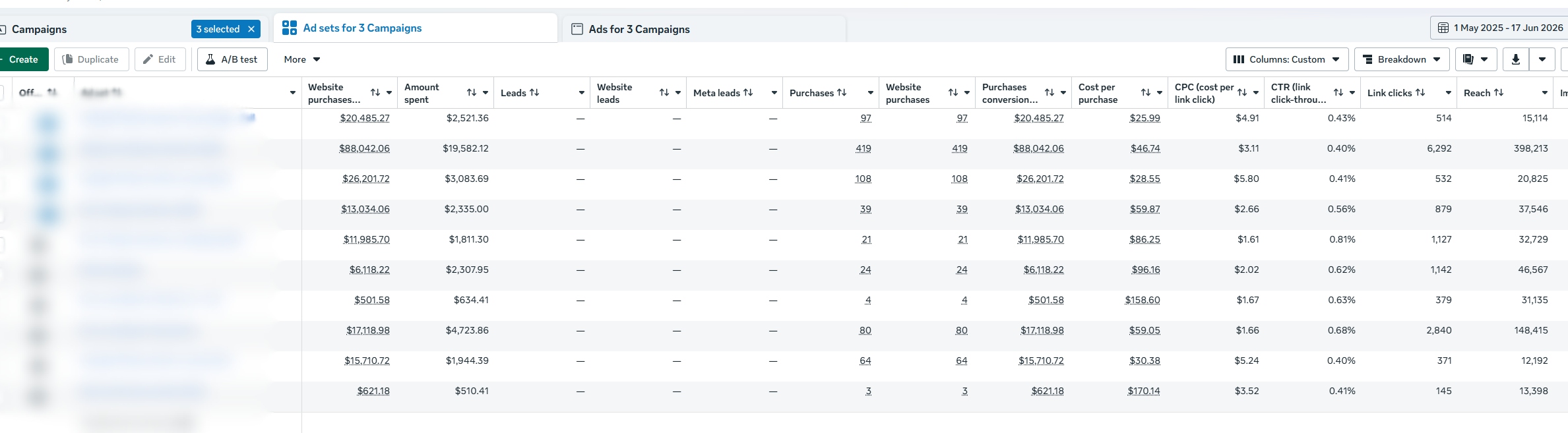Click CTR value 0.81%

pyautogui.click(x=1342, y=239)
